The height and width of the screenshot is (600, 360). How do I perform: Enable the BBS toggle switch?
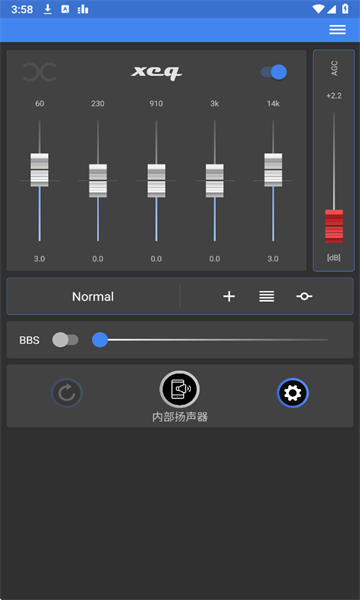[x=65, y=340]
